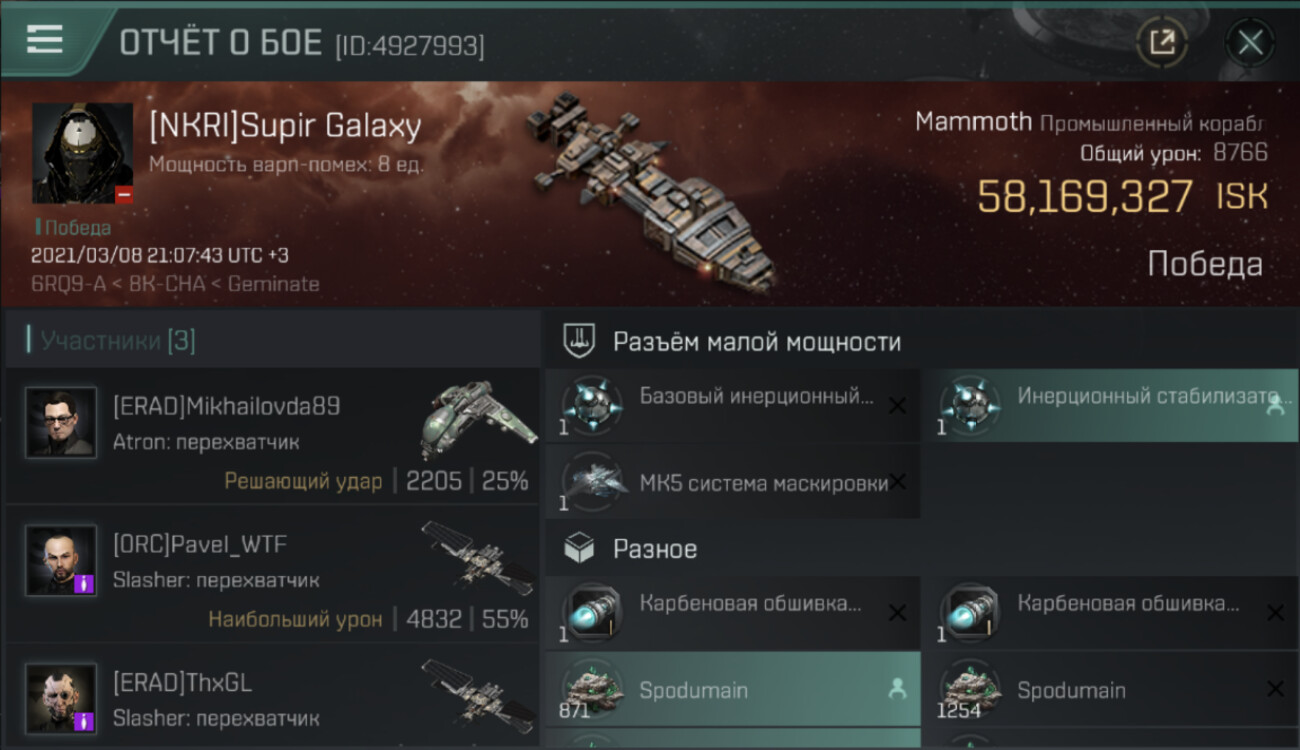The width and height of the screenshot is (1300, 750).
Task: Open the hamburger menu icon
Action: tap(44, 39)
